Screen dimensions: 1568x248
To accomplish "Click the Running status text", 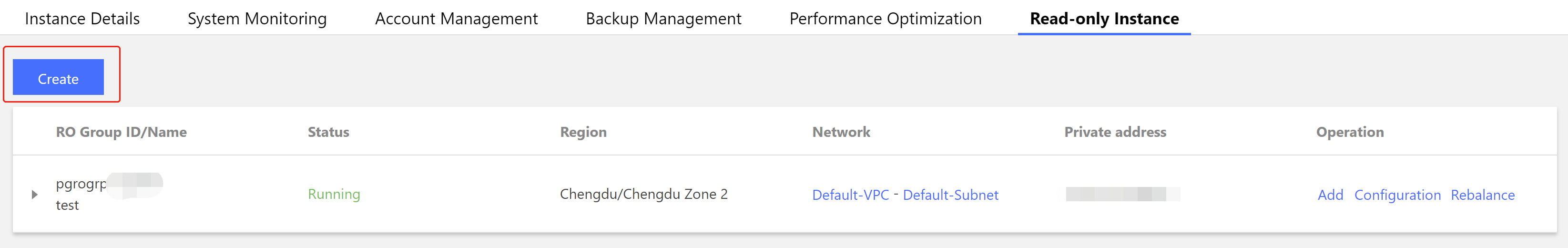I will (334, 195).
